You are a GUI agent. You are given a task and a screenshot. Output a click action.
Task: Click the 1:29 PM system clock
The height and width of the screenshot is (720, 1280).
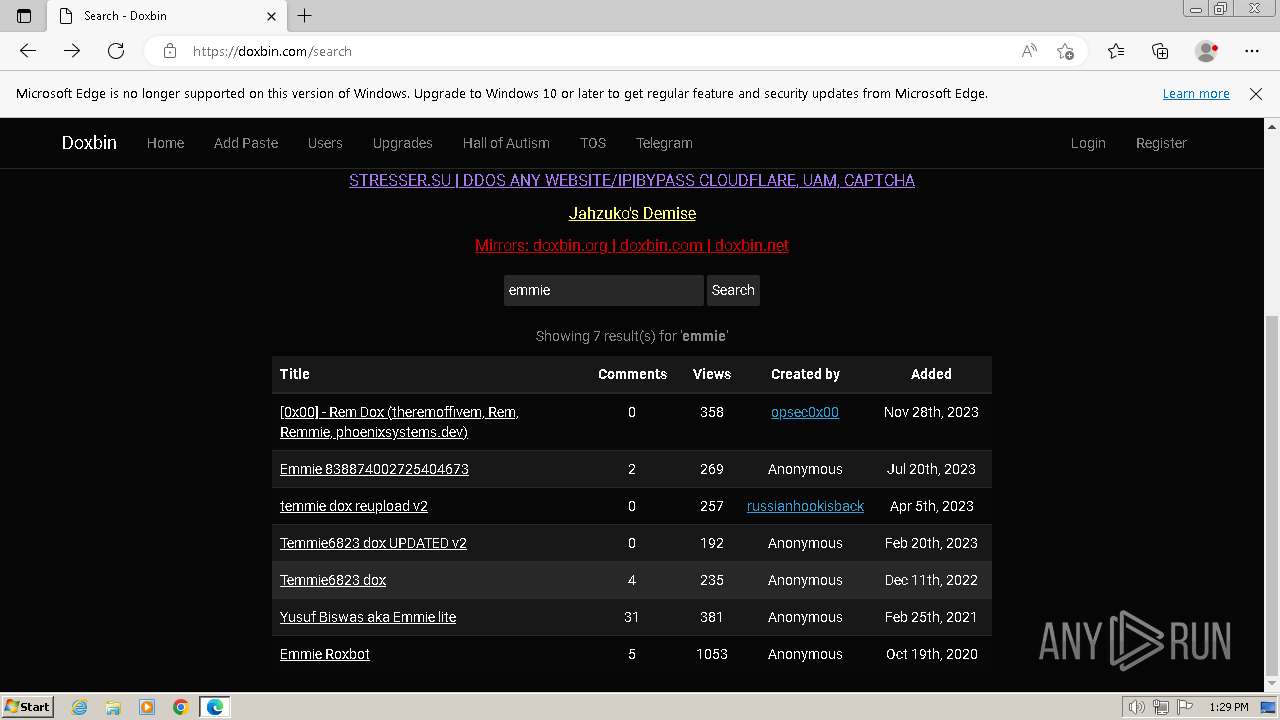coord(1229,707)
